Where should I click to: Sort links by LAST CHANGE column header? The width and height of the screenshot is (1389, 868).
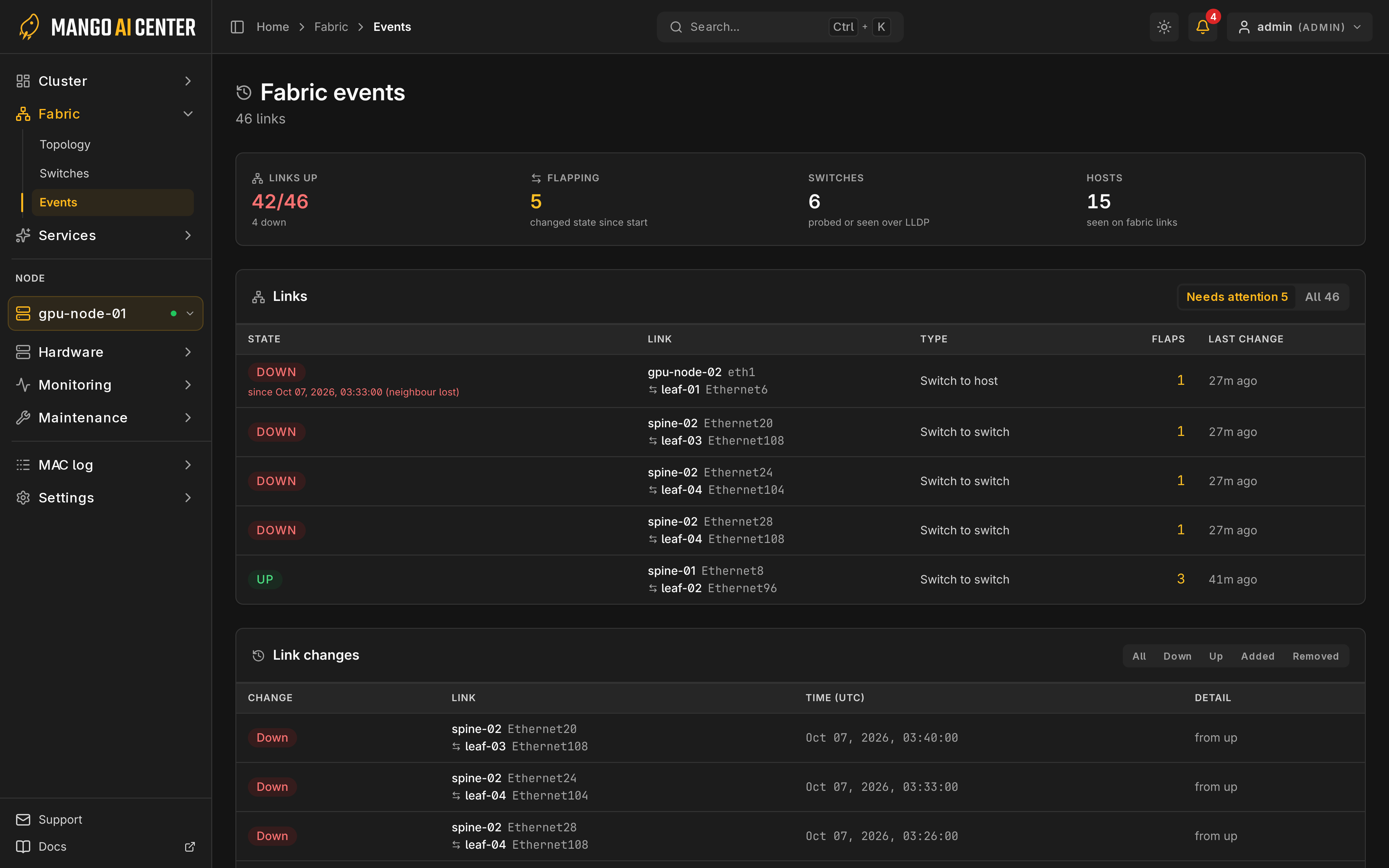[1246, 339]
